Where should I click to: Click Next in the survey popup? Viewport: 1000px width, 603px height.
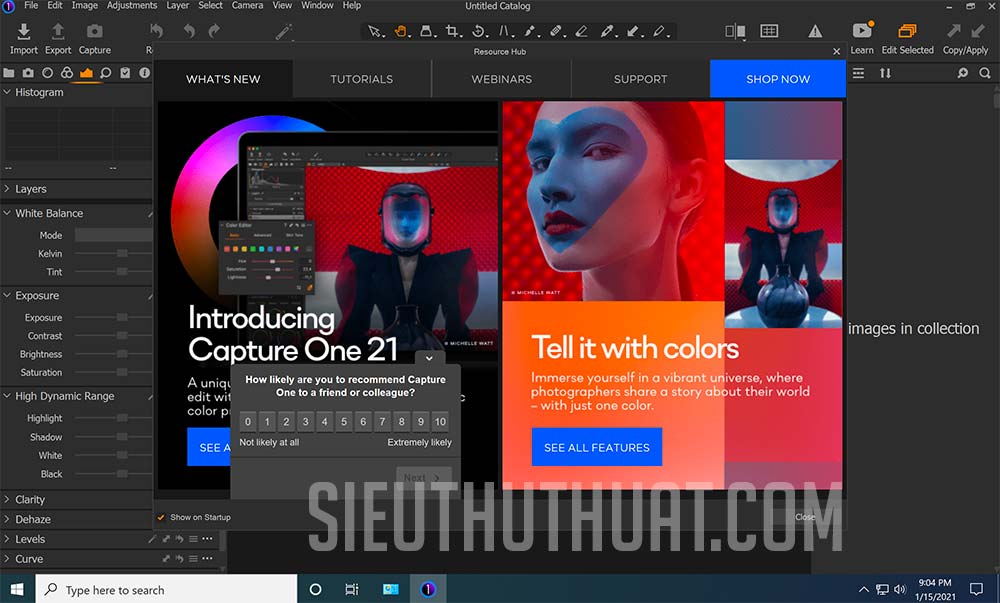click(423, 477)
